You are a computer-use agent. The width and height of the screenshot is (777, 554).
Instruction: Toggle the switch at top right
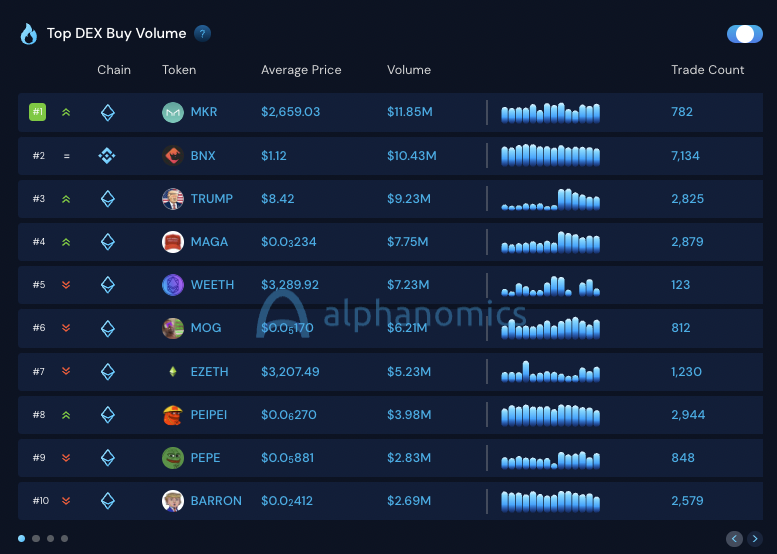click(744, 34)
